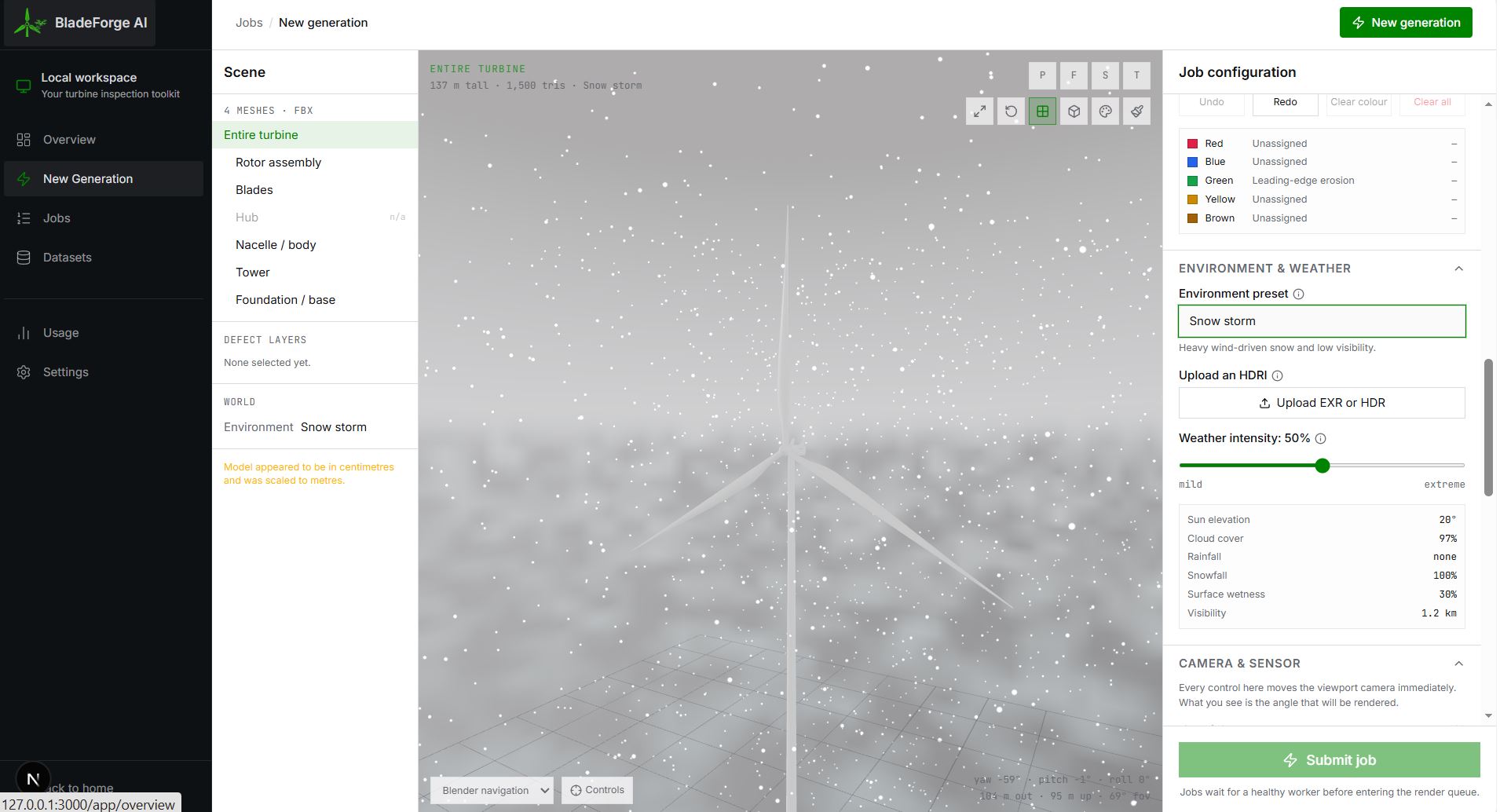Click the info icon beside Upload an HDRI
This screenshot has height=812, width=1500.
(x=1277, y=375)
